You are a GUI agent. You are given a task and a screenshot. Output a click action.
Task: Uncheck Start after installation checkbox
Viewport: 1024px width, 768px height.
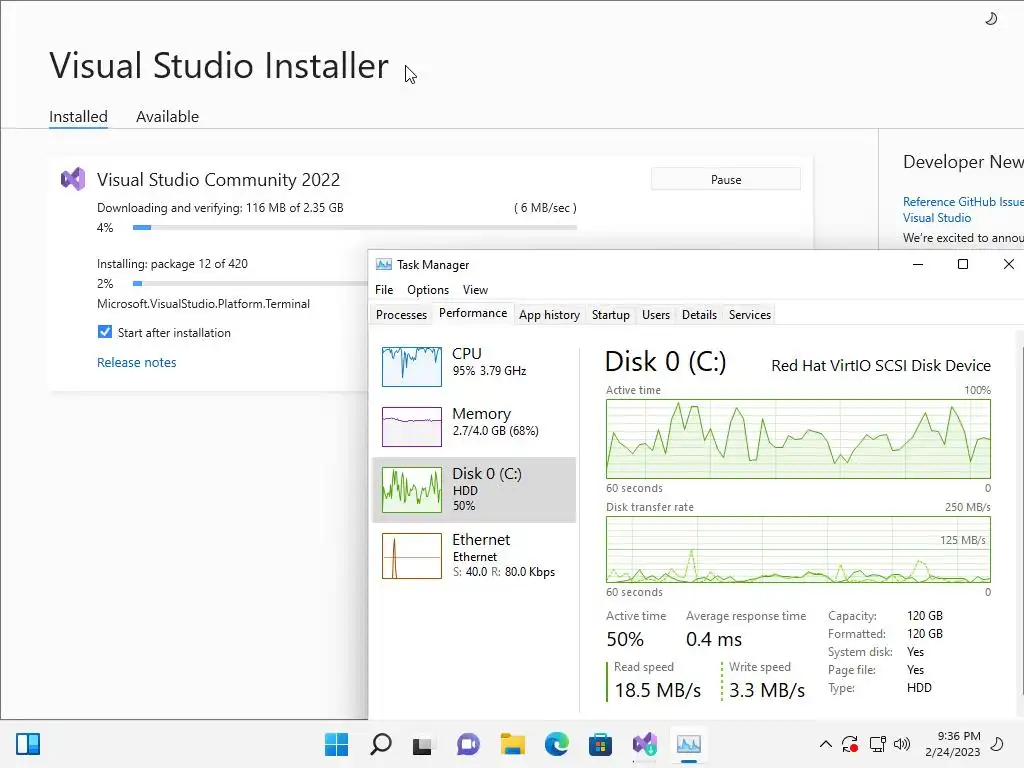(104, 332)
